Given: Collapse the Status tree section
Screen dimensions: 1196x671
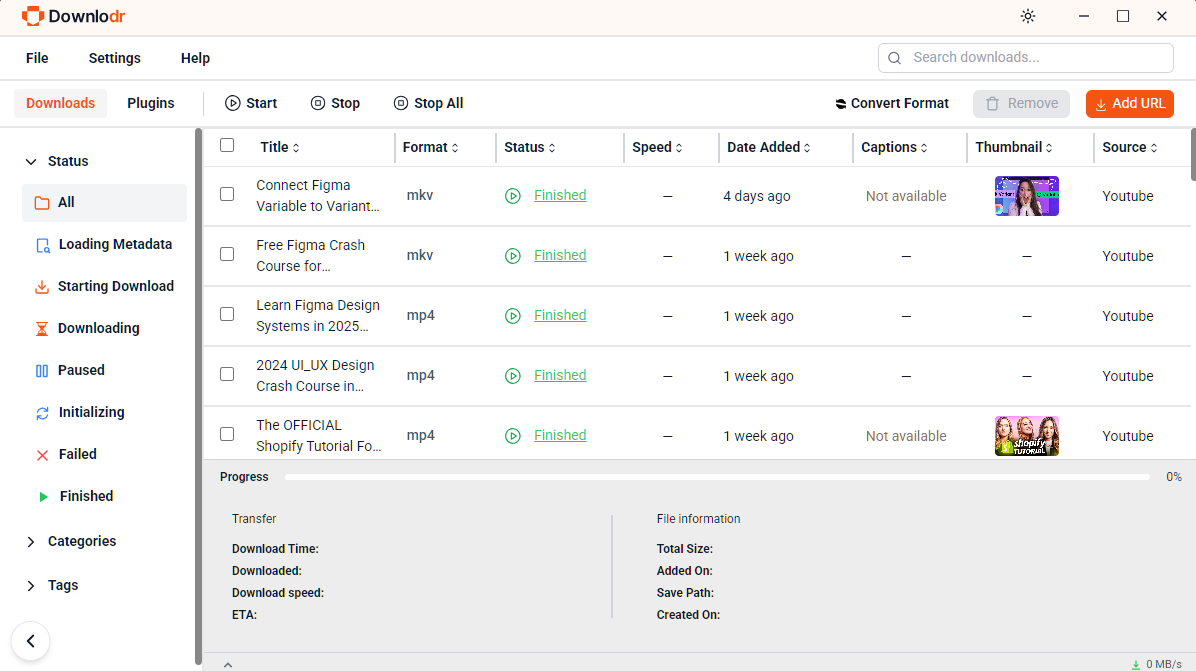Looking at the screenshot, I should click(31, 161).
